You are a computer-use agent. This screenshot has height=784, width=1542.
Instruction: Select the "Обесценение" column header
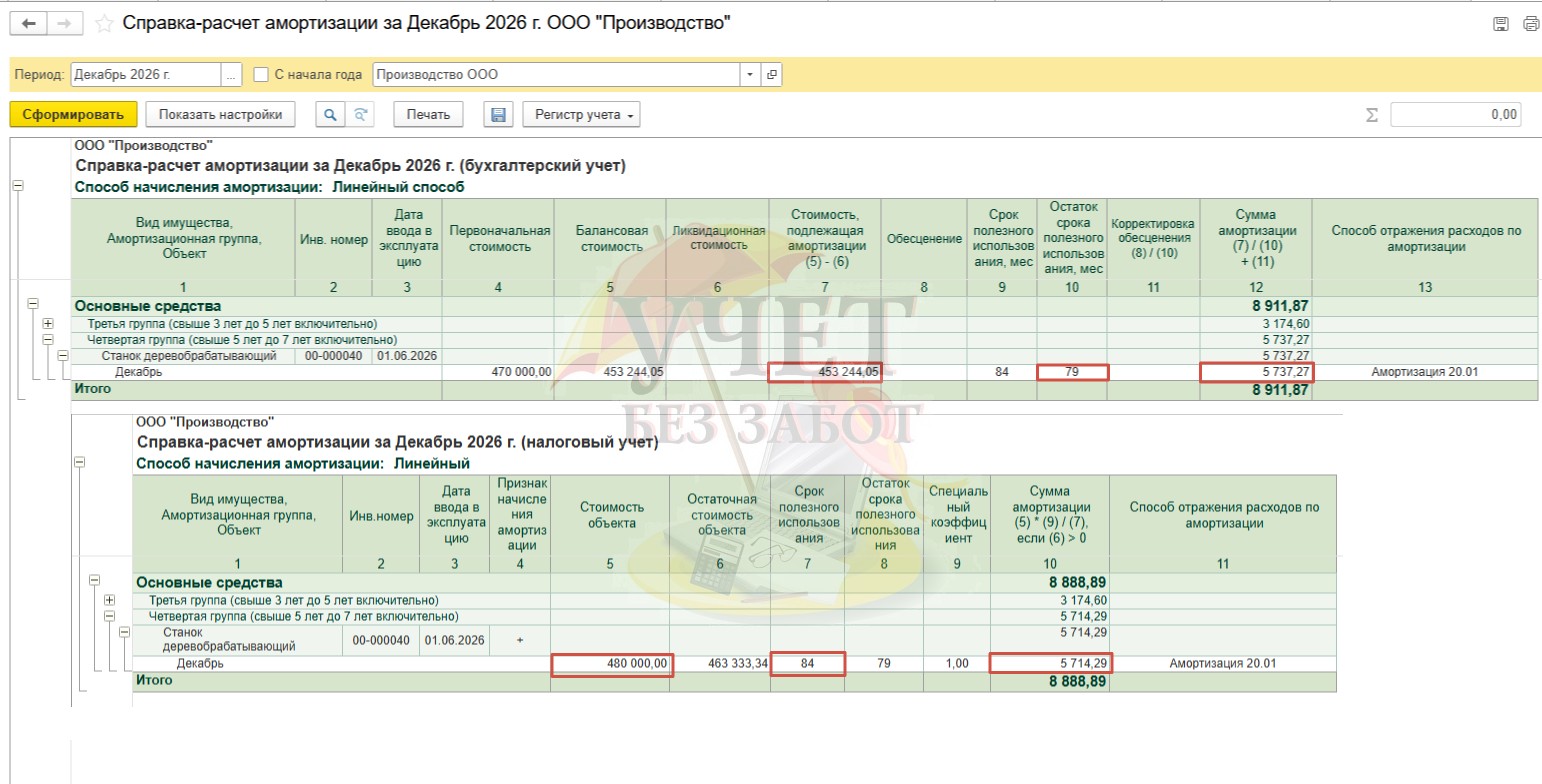pos(923,238)
